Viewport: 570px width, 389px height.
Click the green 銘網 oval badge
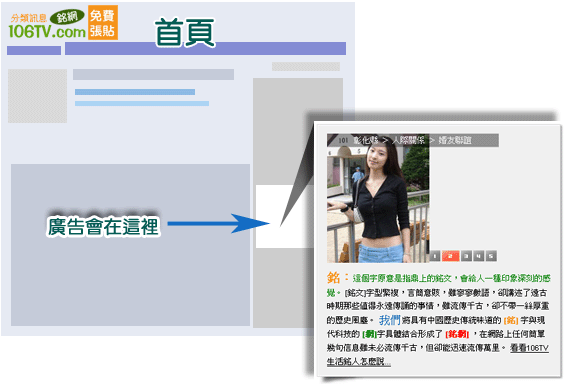coord(67,16)
